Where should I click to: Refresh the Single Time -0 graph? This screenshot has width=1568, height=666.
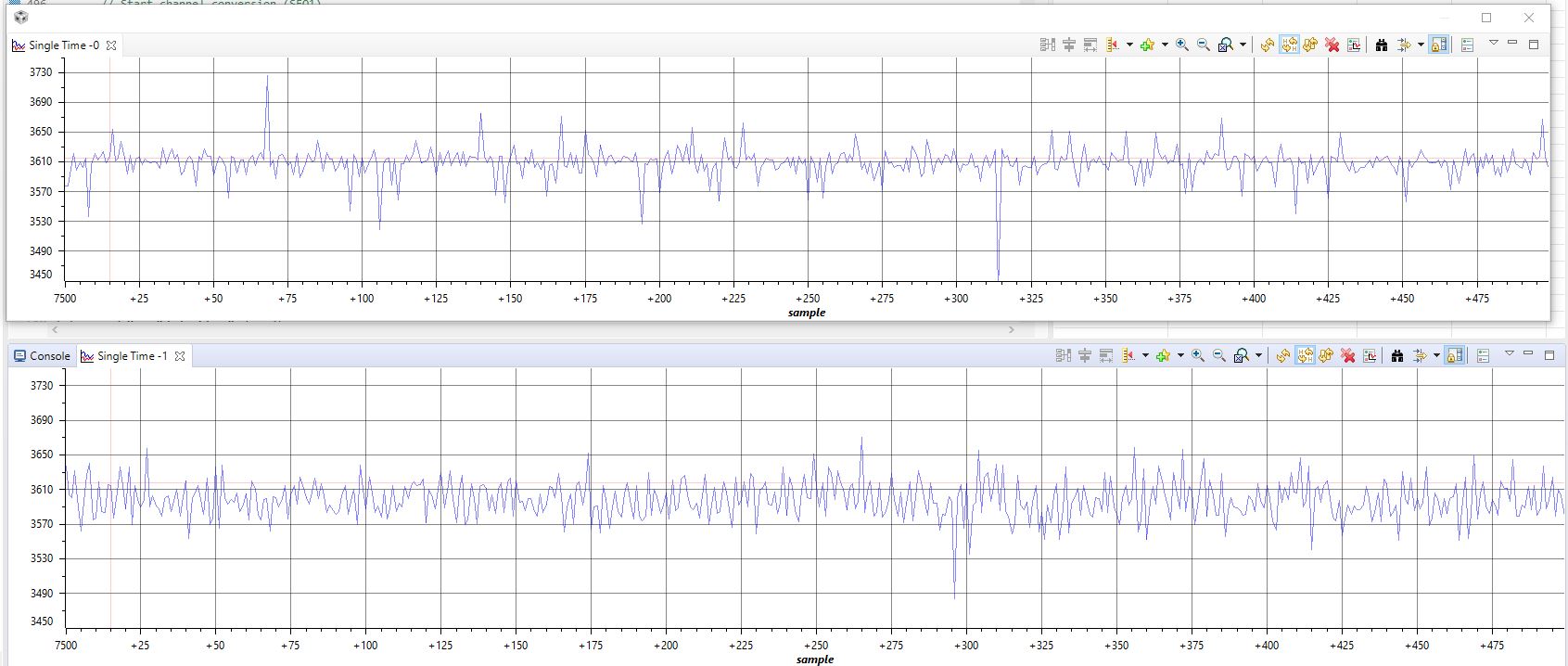1268,45
